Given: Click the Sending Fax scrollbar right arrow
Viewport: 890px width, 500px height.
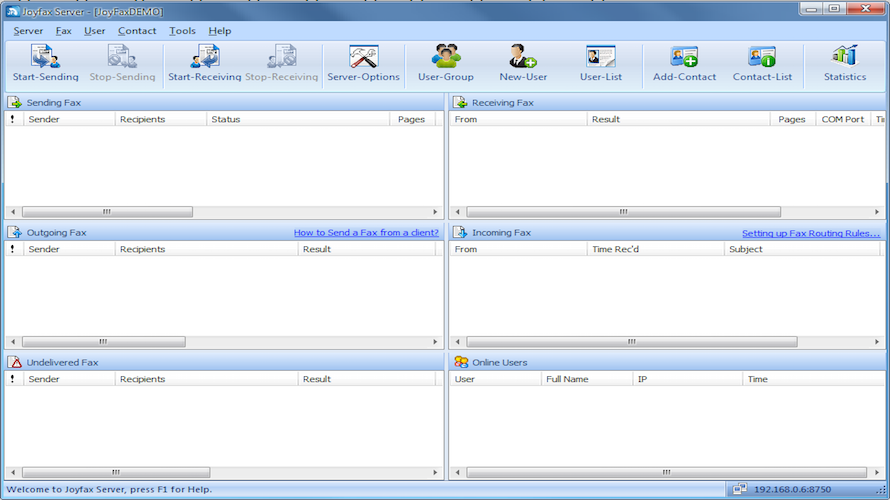Looking at the screenshot, I should [435, 212].
